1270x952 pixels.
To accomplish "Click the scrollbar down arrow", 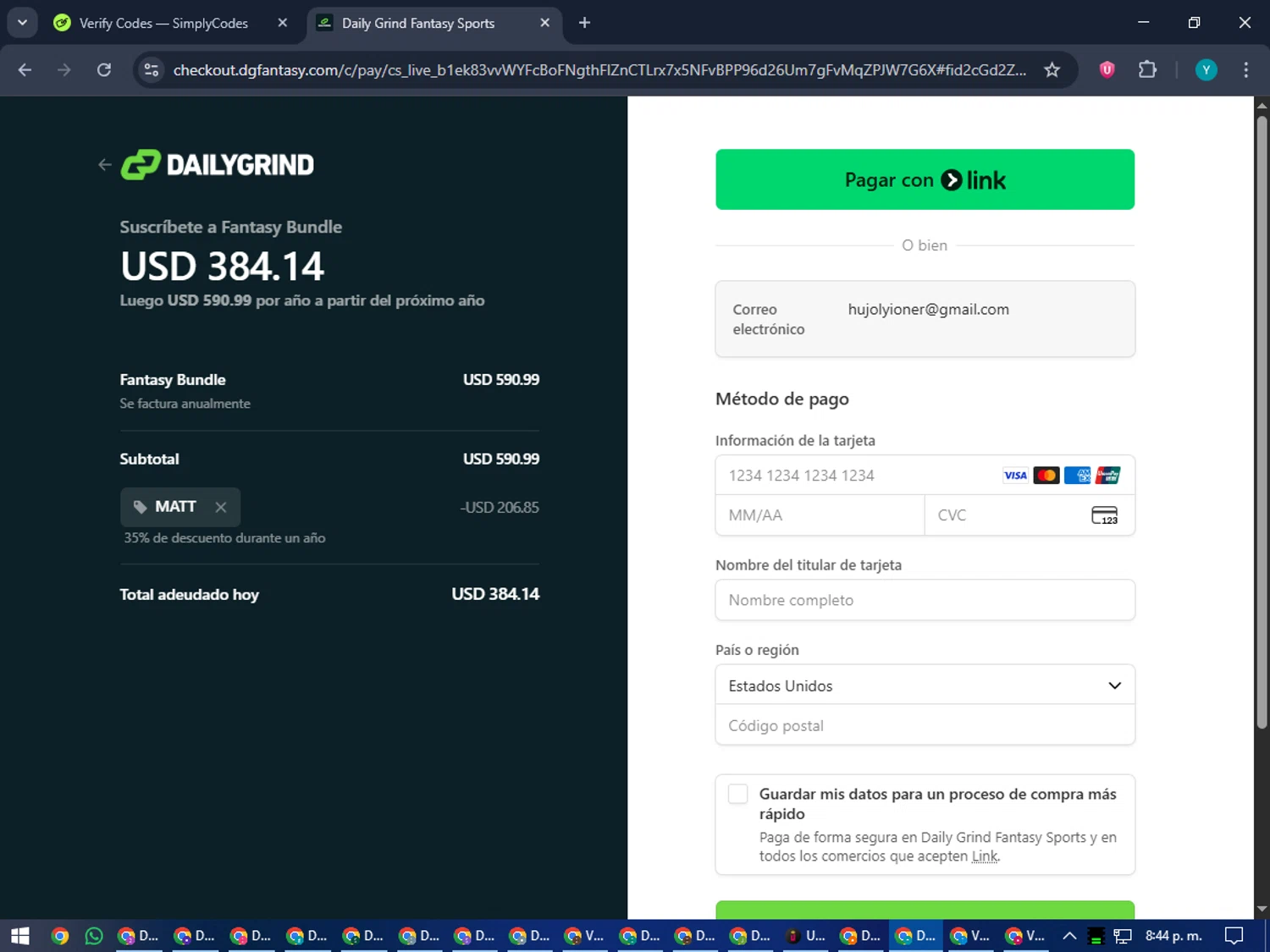I will tap(1262, 910).
